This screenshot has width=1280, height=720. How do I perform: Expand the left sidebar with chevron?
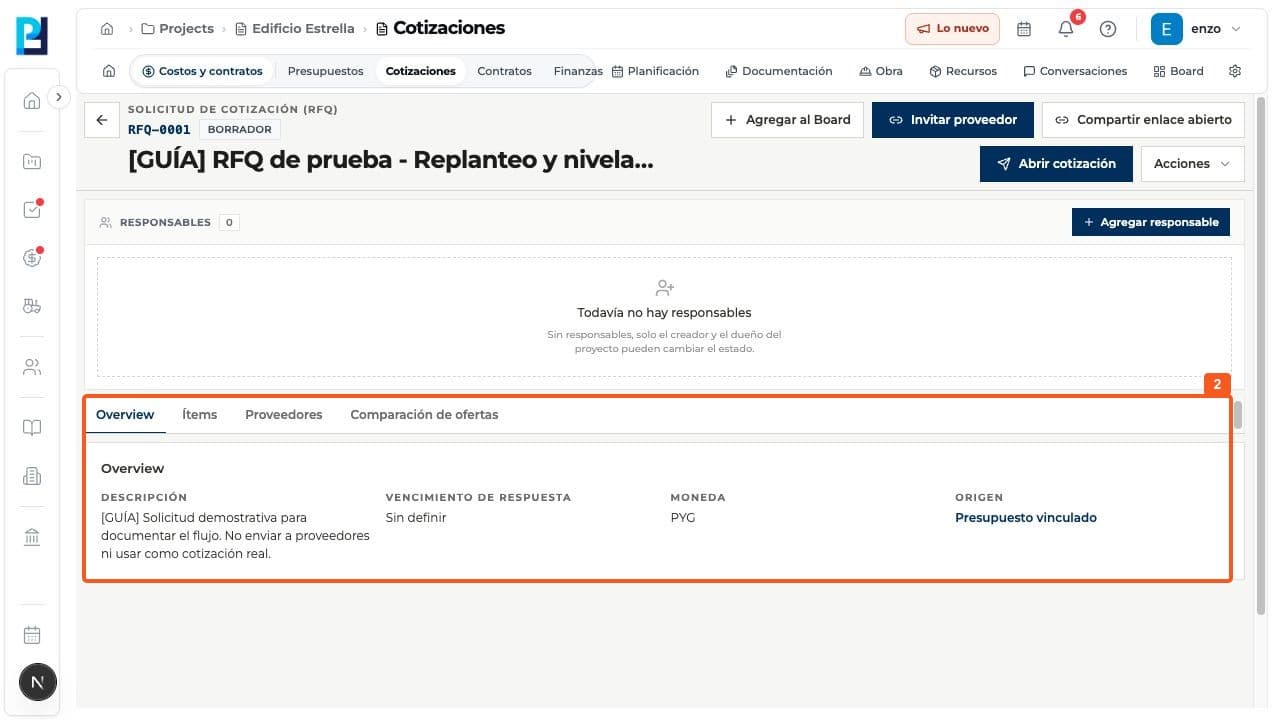pos(59,97)
